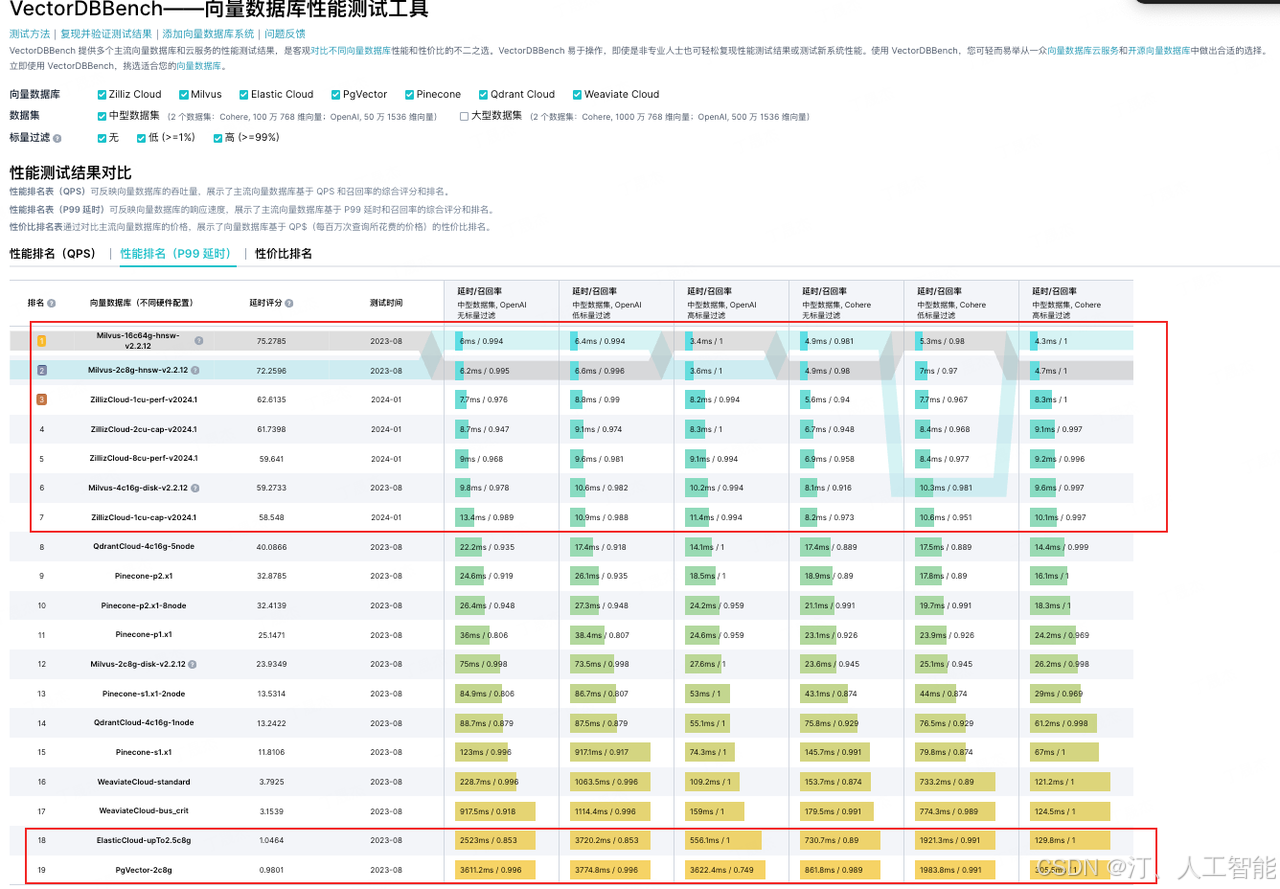
Task: Click the bronze rank 3 badge
Action: click(x=42, y=400)
